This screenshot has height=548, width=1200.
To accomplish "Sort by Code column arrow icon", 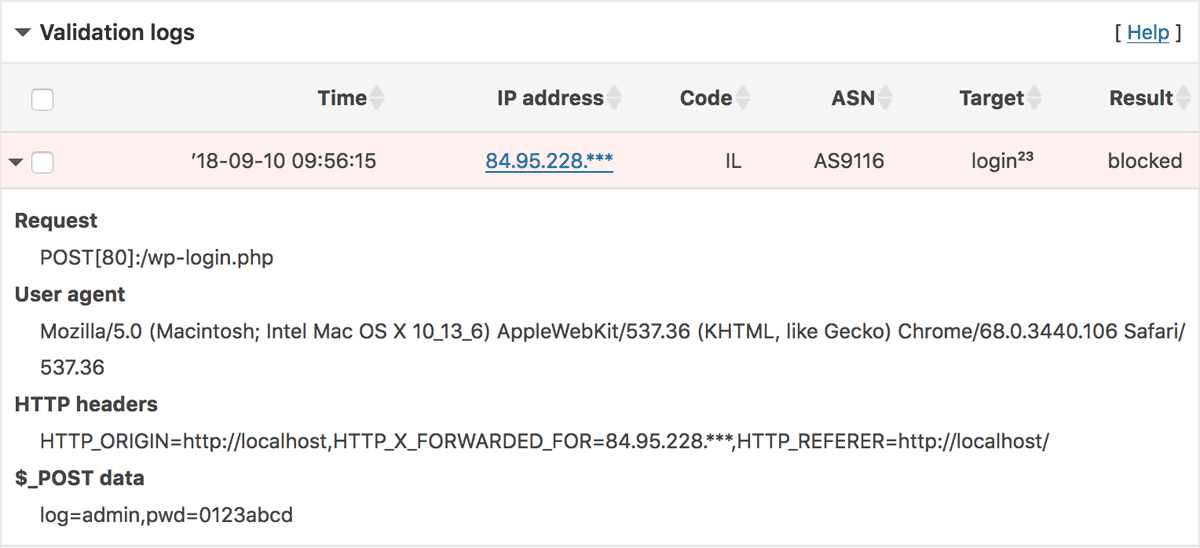I will coord(742,98).
